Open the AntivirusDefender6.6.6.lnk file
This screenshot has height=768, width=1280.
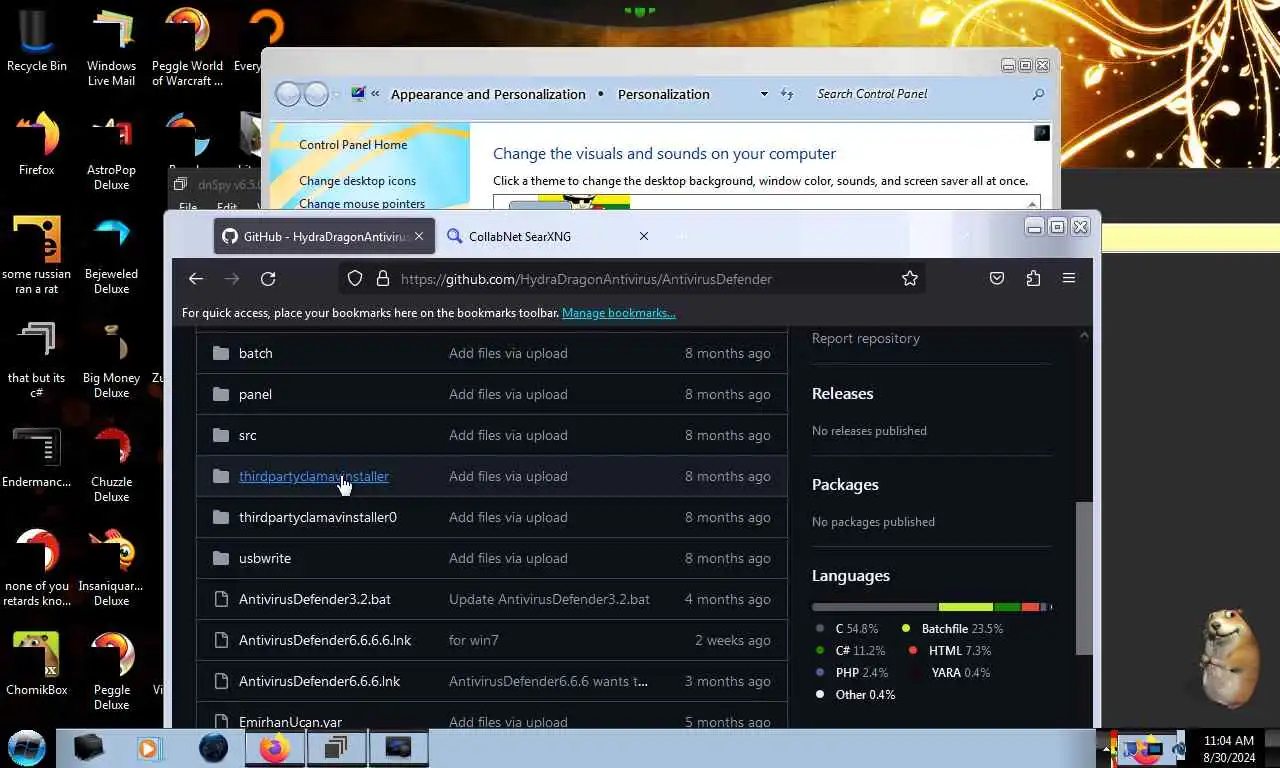point(319,681)
